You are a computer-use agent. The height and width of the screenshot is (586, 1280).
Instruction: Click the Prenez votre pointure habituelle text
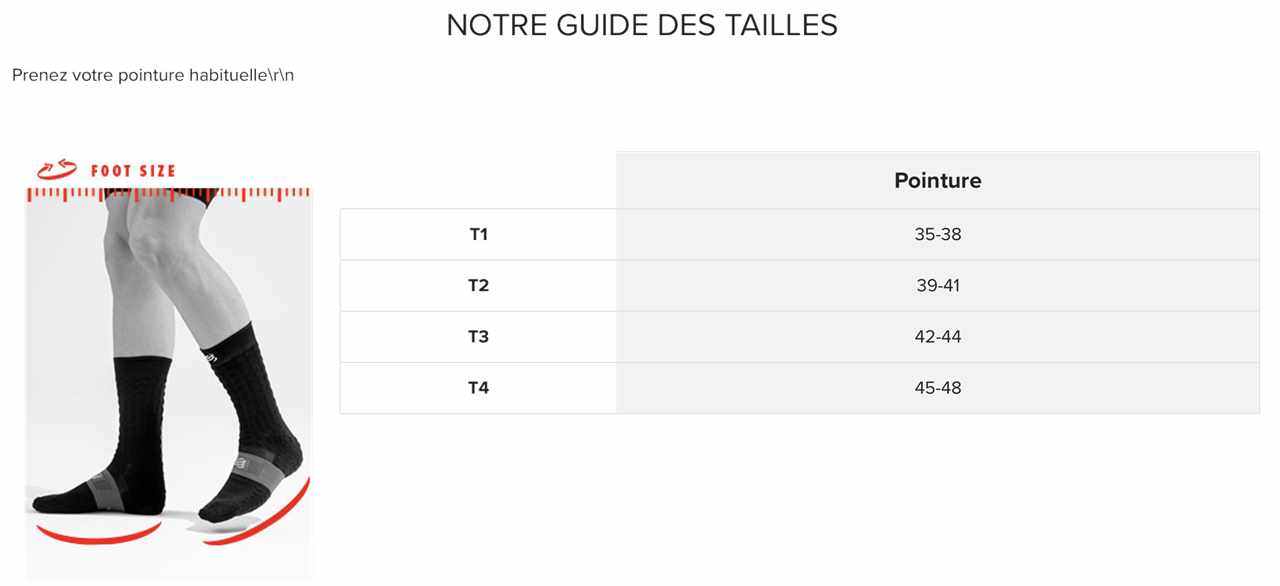[x=153, y=76]
